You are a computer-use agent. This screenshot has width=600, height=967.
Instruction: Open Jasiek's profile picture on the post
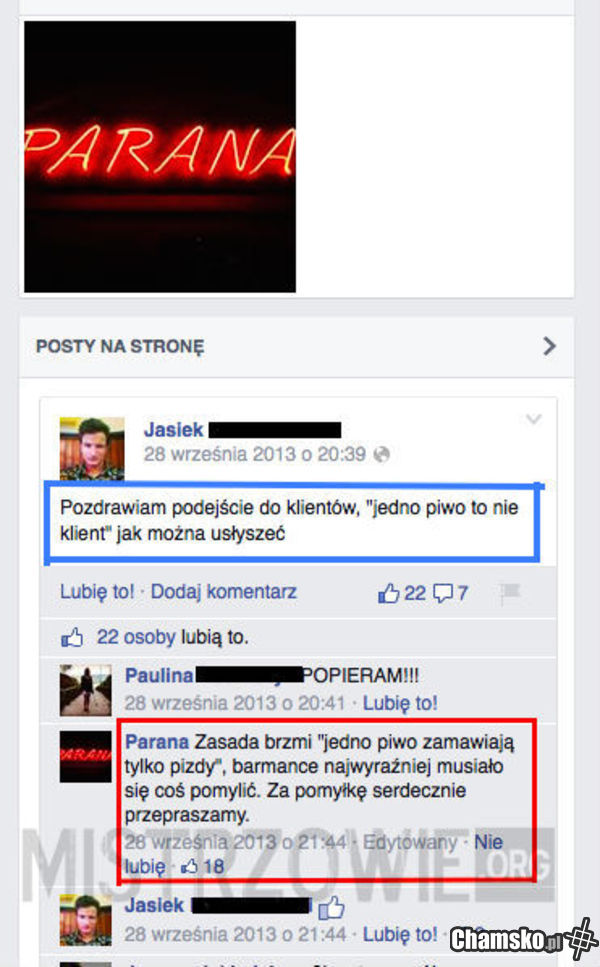(x=92, y=449)
